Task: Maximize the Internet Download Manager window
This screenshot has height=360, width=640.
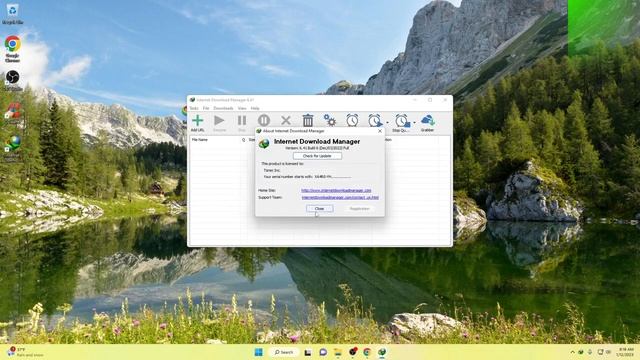Action: pos(430,100)
